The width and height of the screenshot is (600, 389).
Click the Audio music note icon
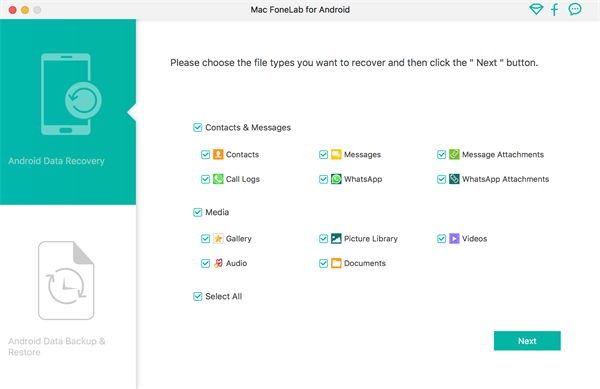tap(218, 263)
